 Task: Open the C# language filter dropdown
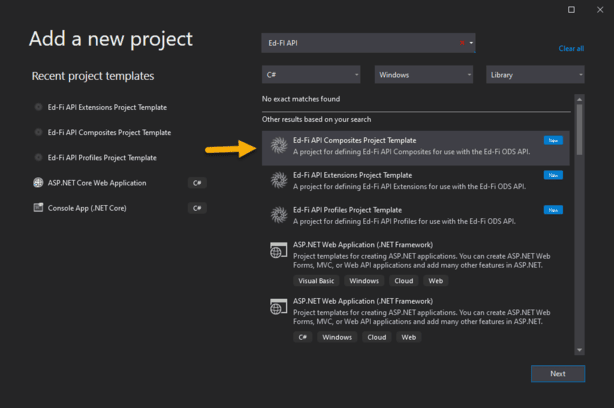pyautogui.click(x=311, y=74)
